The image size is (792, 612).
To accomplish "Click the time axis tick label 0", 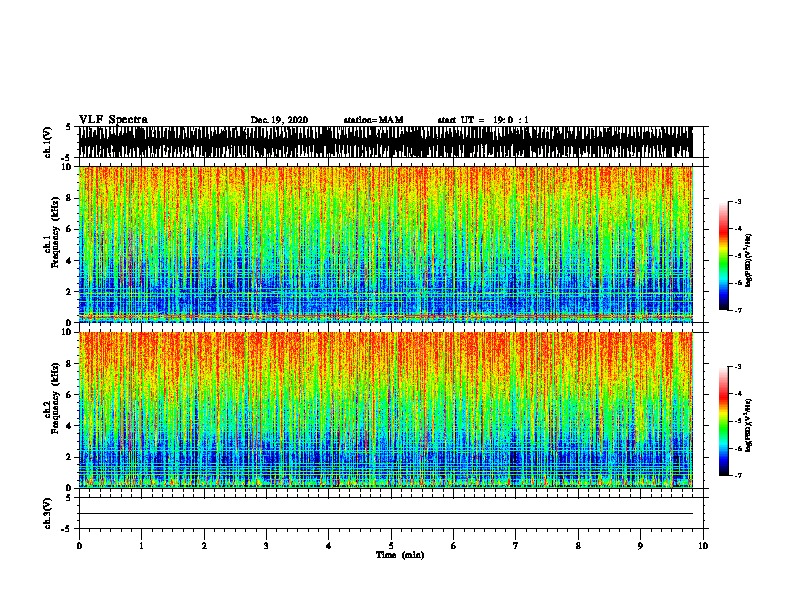I will (x=79, y=546).
